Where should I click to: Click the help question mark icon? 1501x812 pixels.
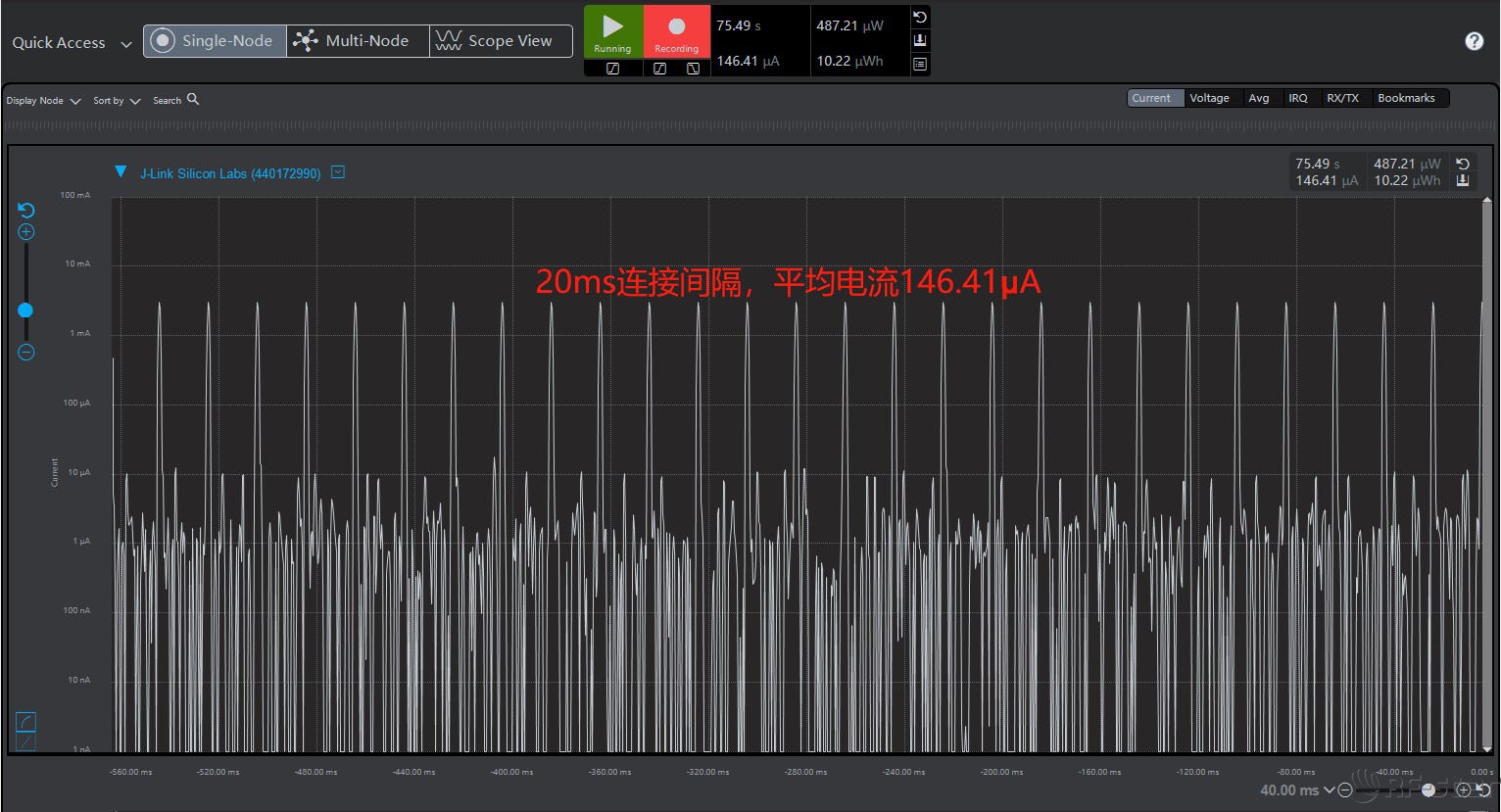tap(1474, 41)
